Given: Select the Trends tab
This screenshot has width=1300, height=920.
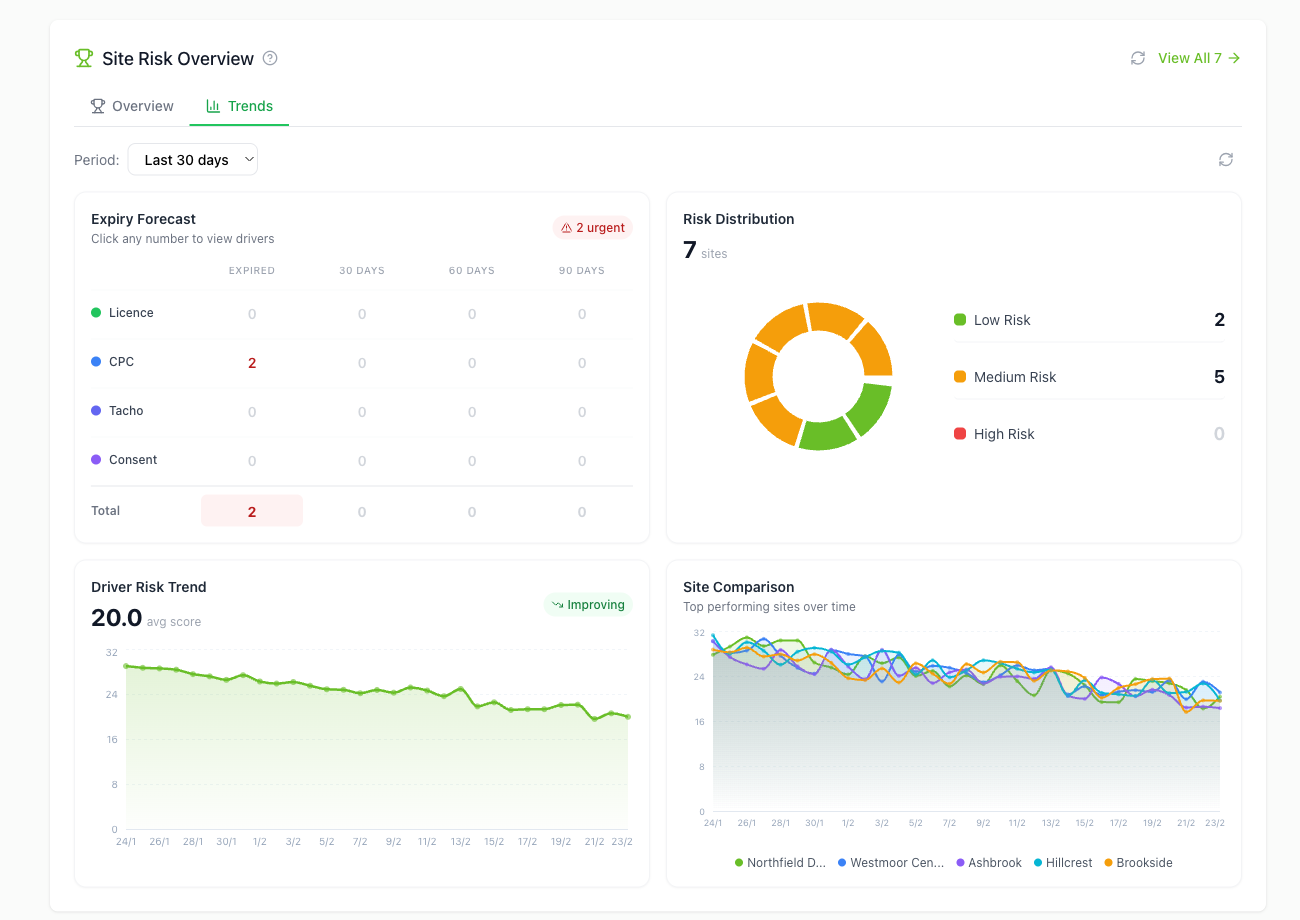Looking at the screenshot, I should [239, 105].
